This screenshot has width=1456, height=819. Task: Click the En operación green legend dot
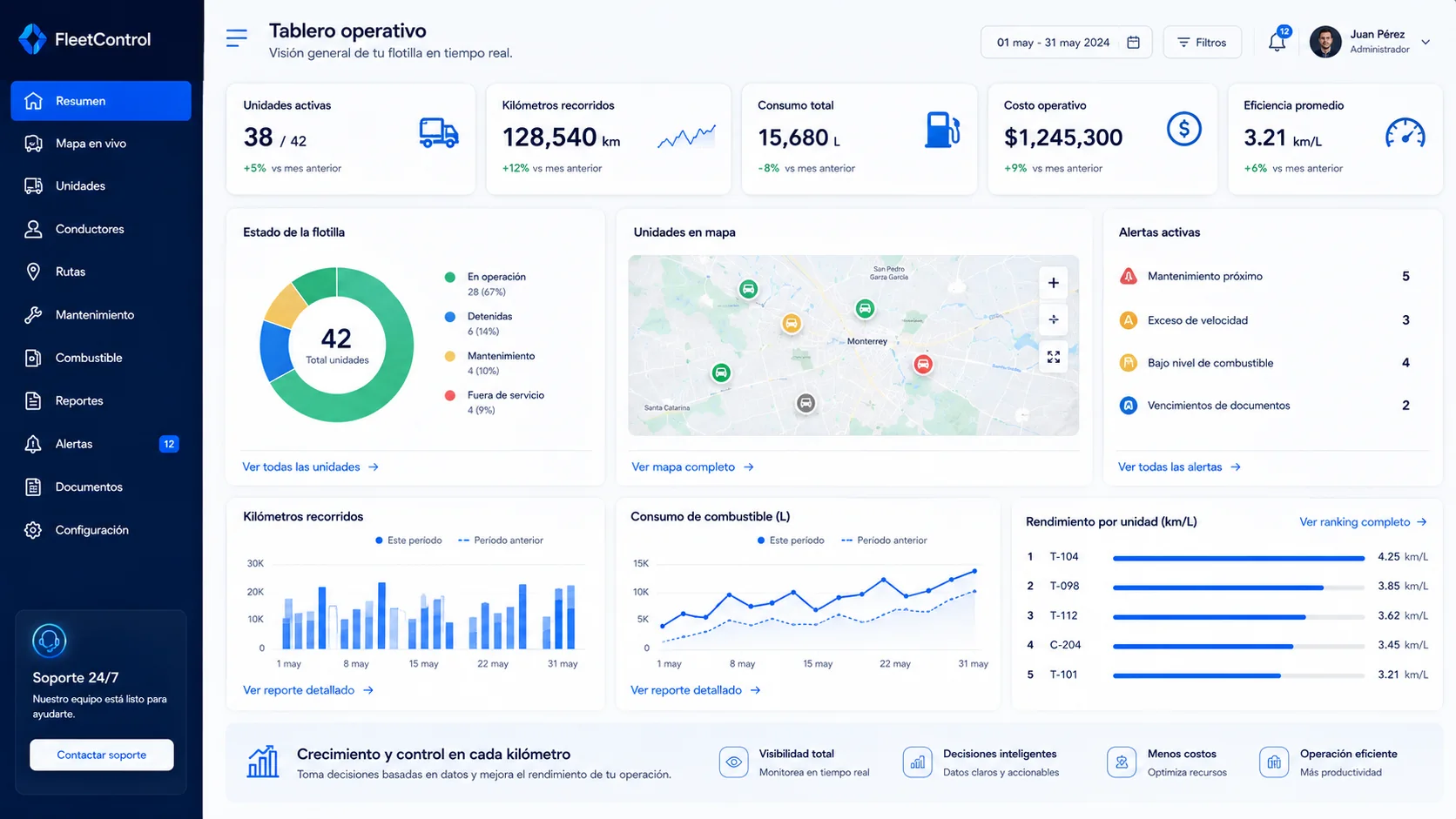click(x=450, y=277)
